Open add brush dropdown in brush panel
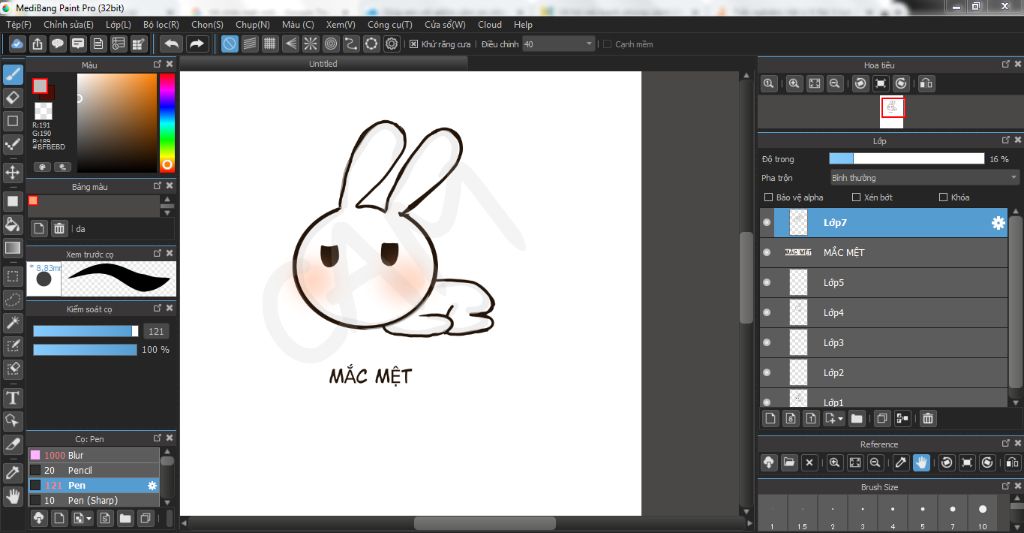1024x533 pixels. click(89, 519)
